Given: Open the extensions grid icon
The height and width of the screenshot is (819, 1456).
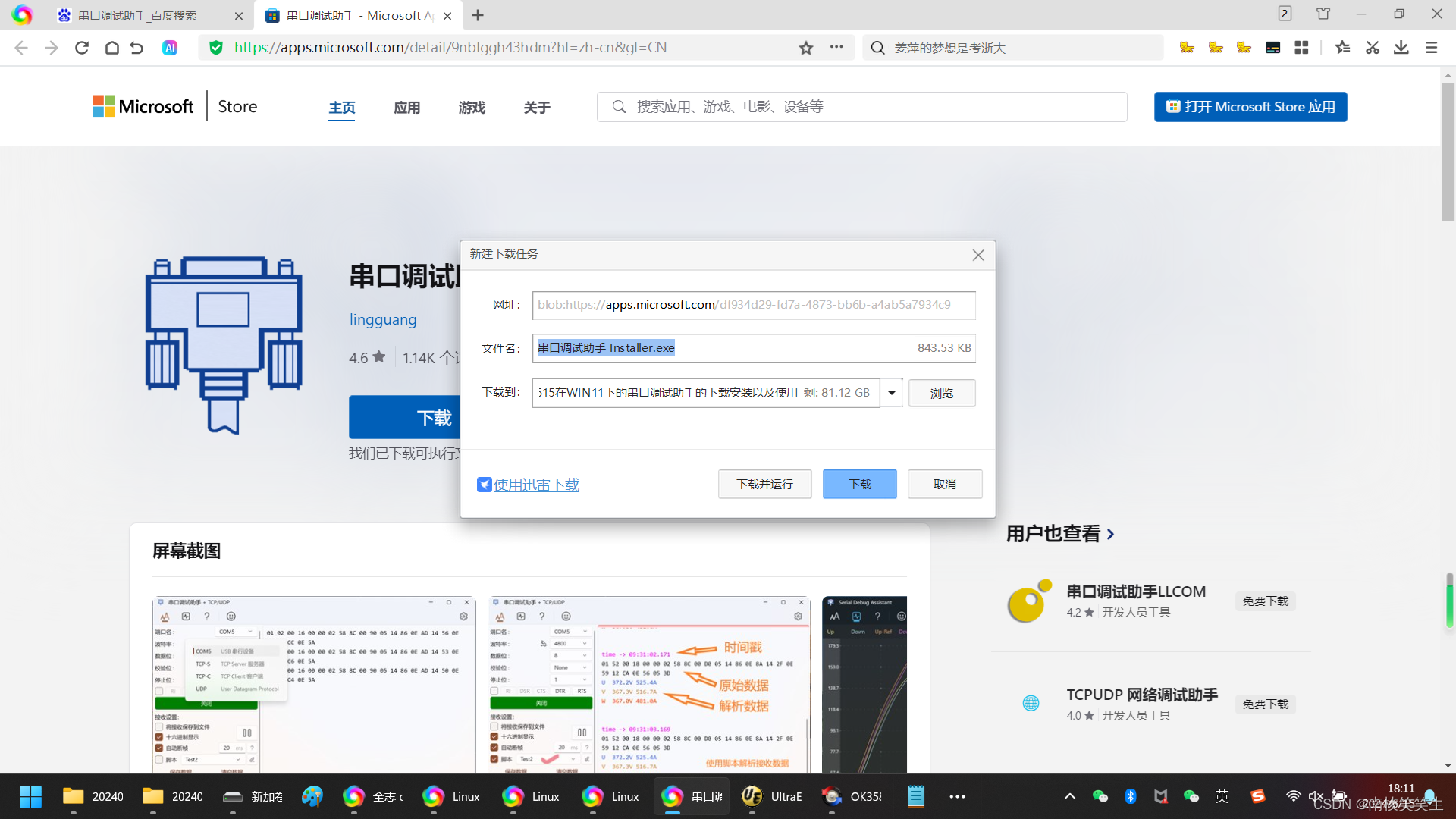Looking at the screenshot, I should pos(1302,48).
